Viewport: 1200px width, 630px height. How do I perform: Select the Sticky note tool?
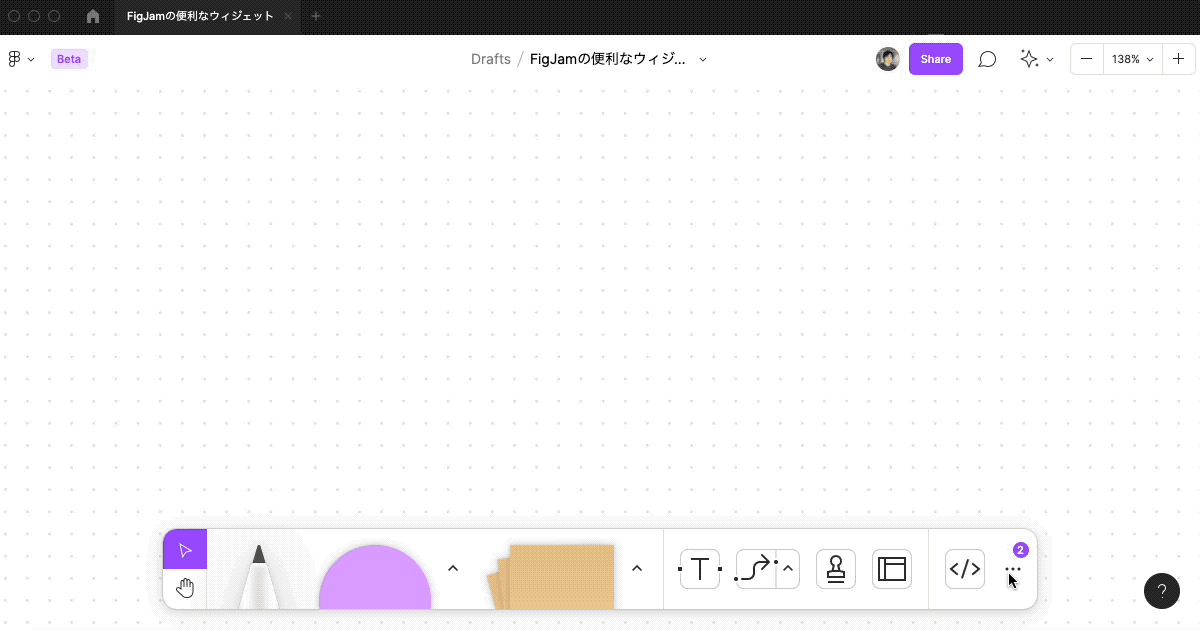click(x=555, y=580)
